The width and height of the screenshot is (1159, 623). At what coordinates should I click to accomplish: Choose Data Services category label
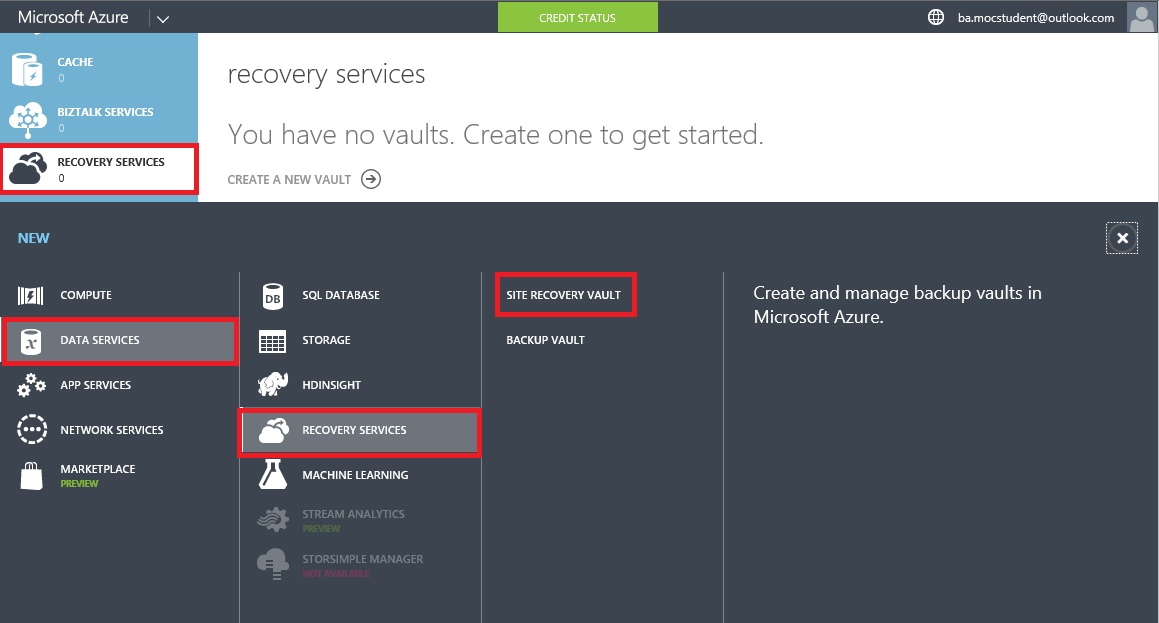[100, 340]
